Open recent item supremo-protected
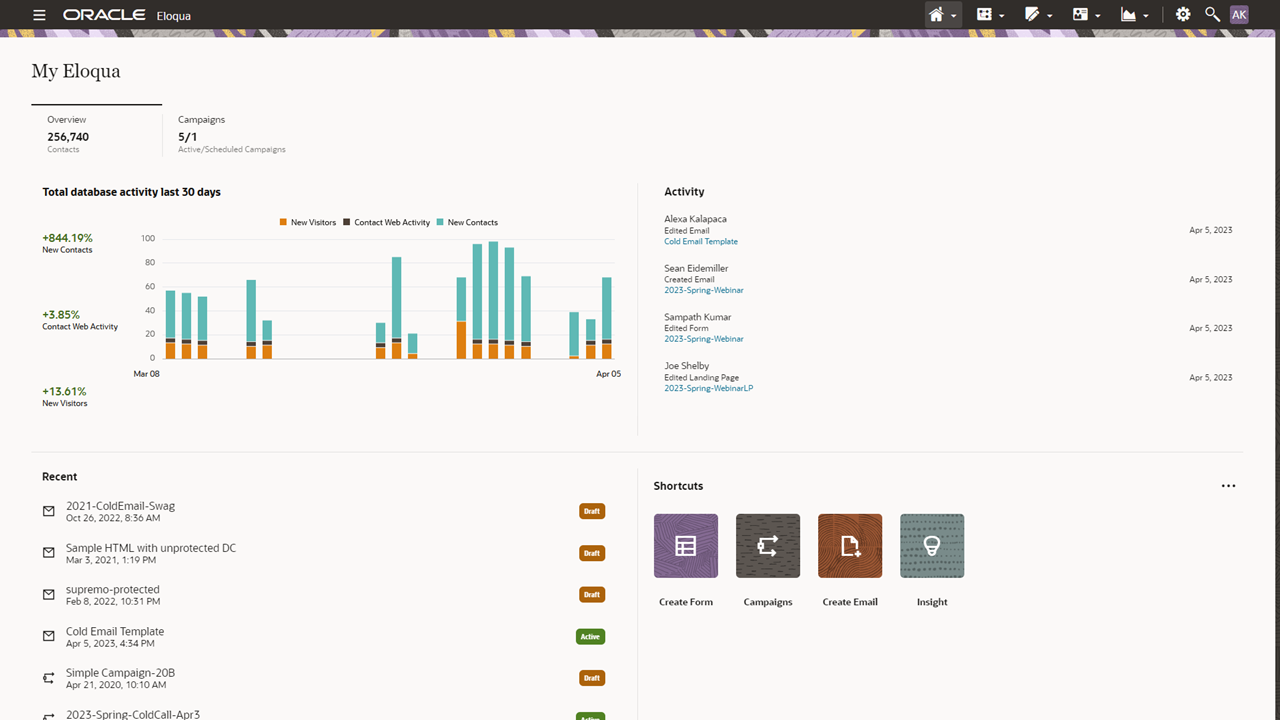 113,589
